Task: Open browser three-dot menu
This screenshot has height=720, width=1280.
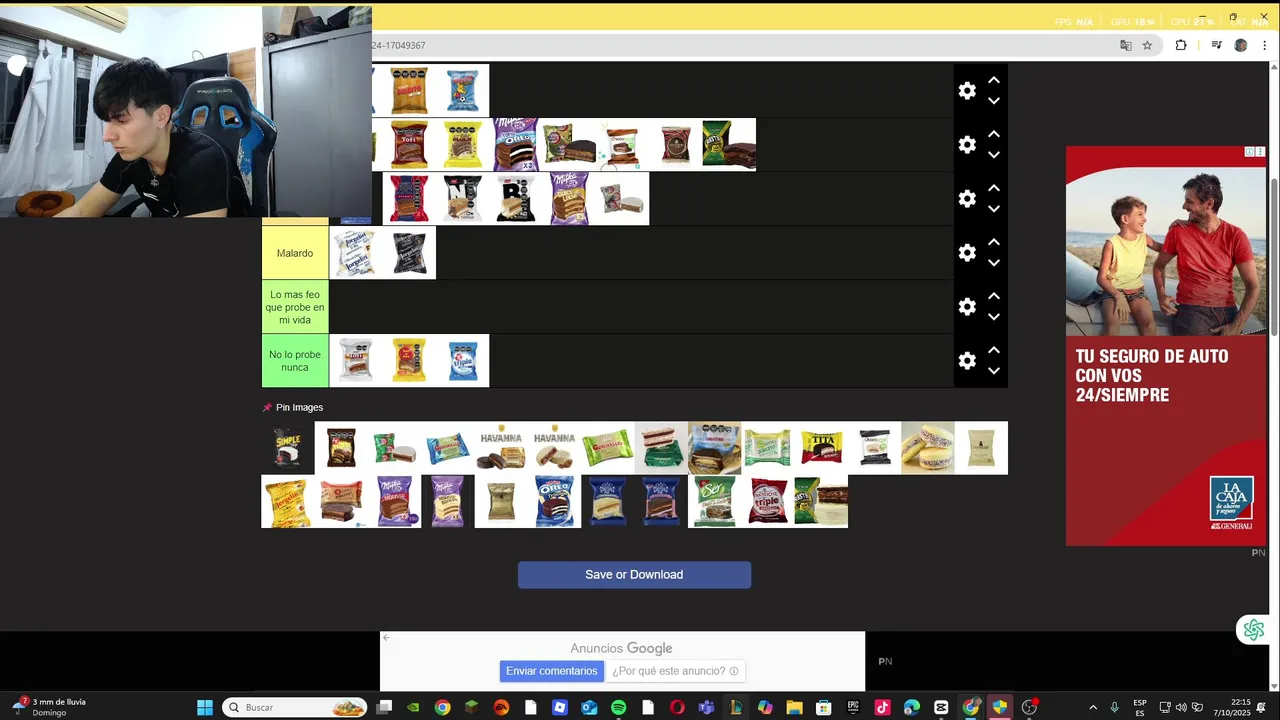Action: [x=1264, y=45]
